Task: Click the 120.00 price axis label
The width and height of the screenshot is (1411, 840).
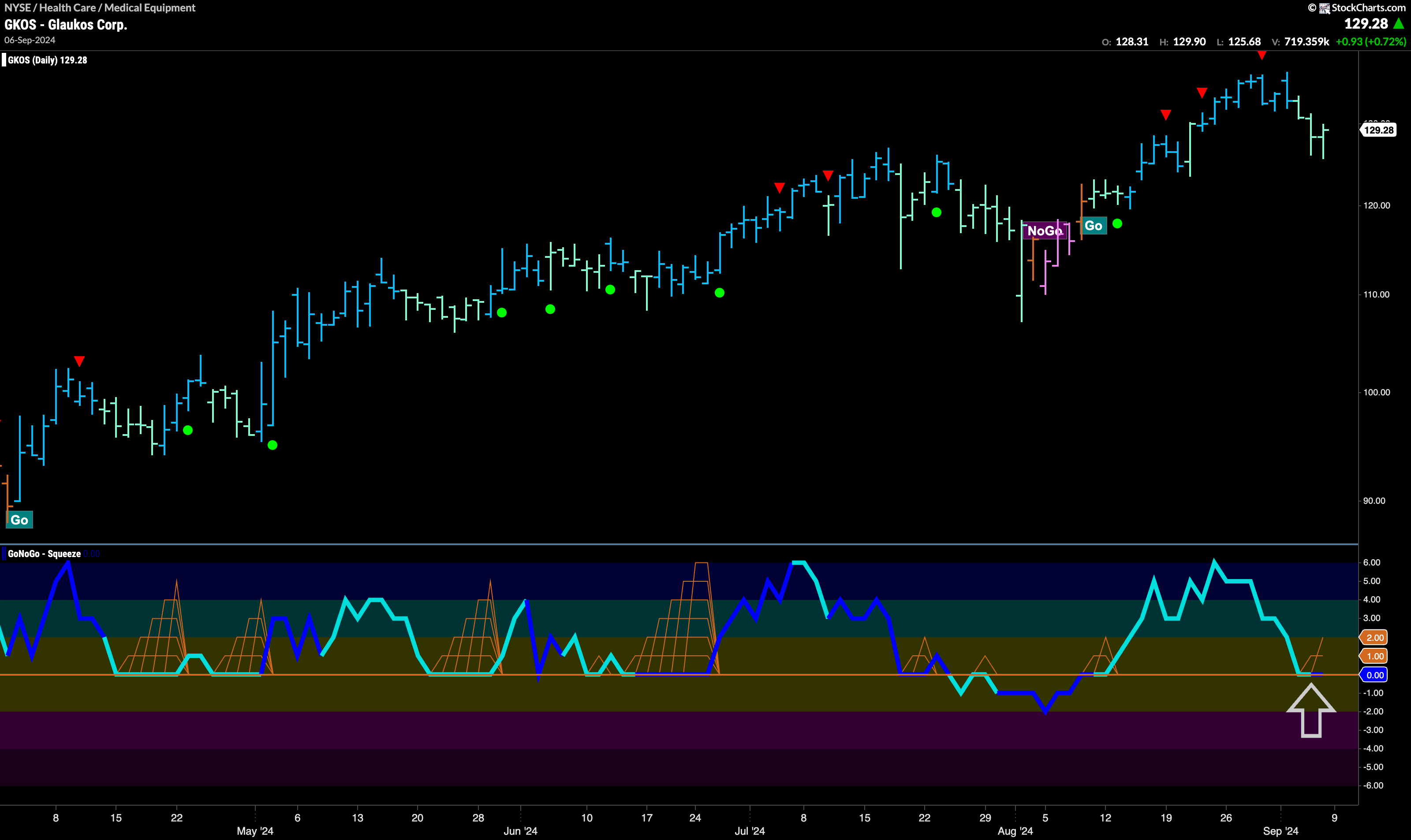Action: pyautogui.click(x=1377, y=205)
